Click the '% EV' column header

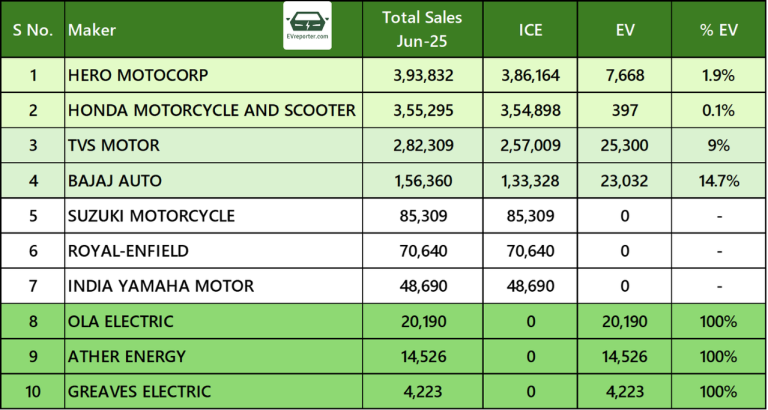pos(719,30)
